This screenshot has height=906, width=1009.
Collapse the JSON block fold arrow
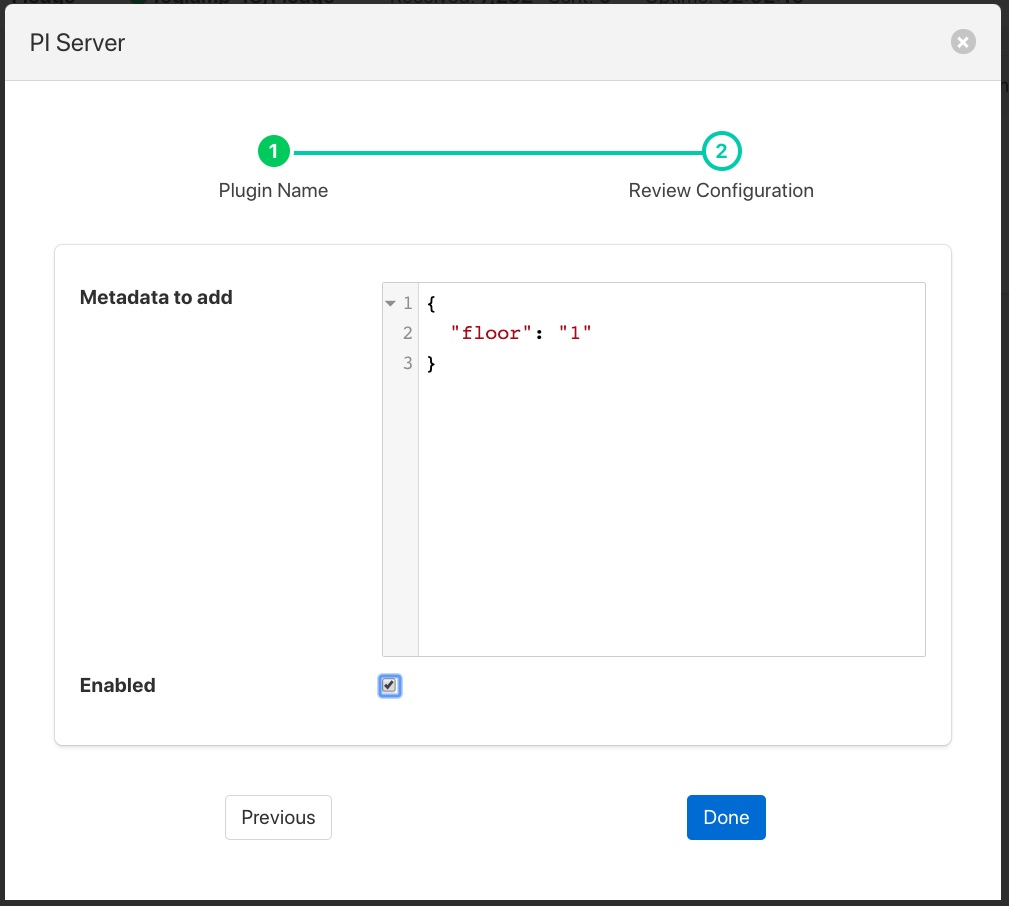click(x=390, y=304)
